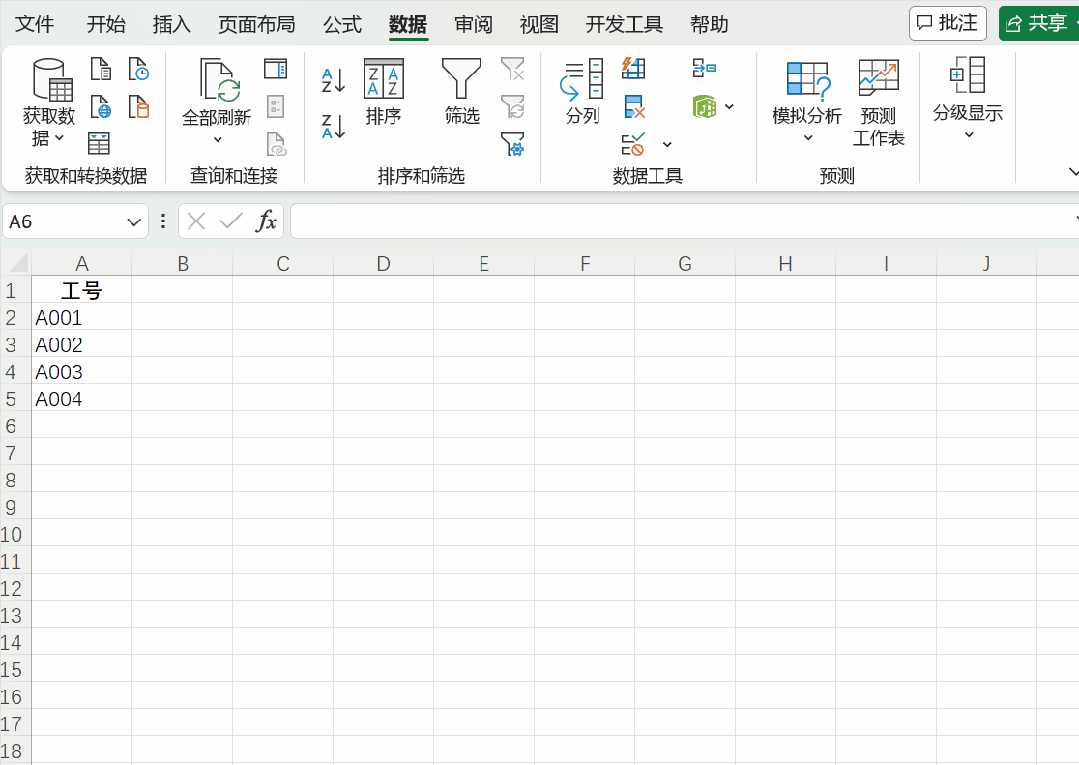Expand the 分级显示 outline menu
The width and height of the screenshot is (1079, 765).
coord(968,99)
